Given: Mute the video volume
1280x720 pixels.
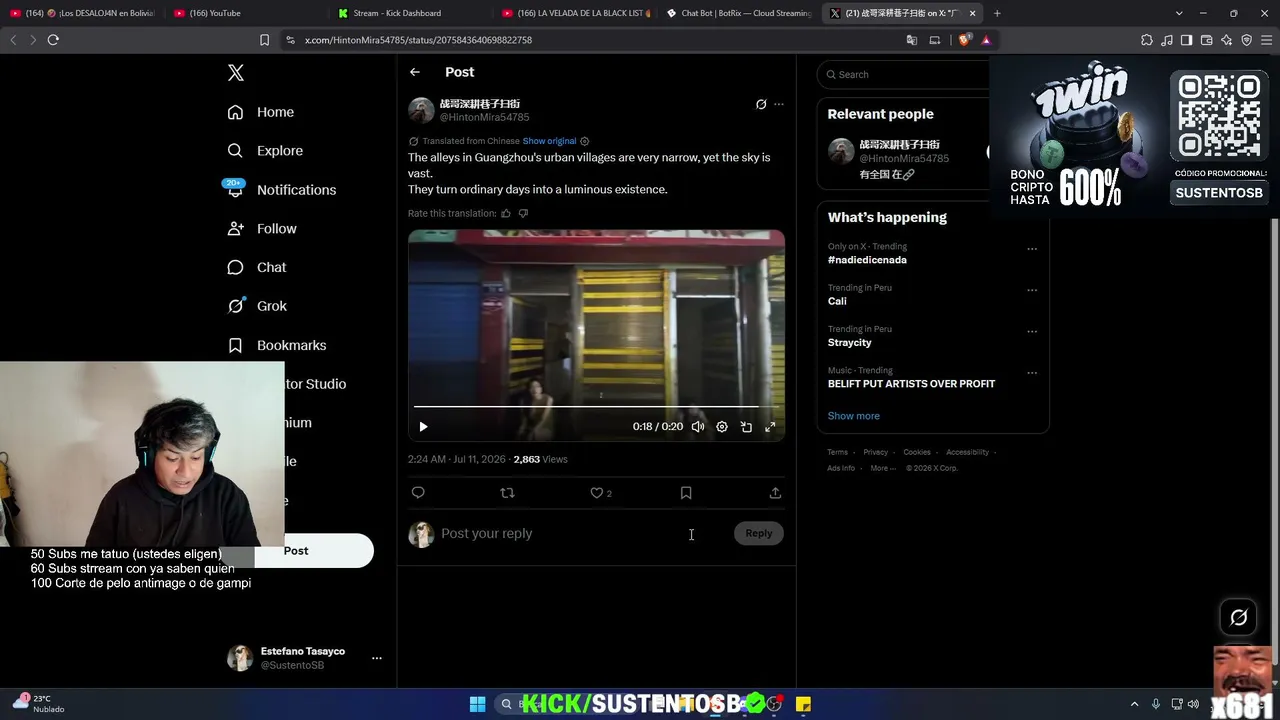Looking at the screenshot, I should coord(698,427).
